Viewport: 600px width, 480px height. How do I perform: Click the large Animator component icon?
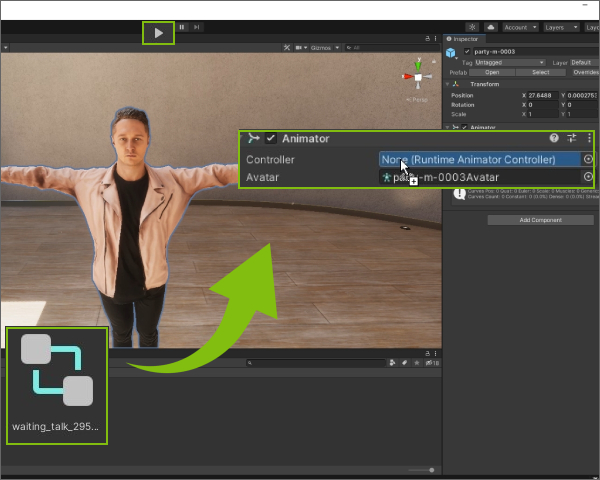[253, 138]
